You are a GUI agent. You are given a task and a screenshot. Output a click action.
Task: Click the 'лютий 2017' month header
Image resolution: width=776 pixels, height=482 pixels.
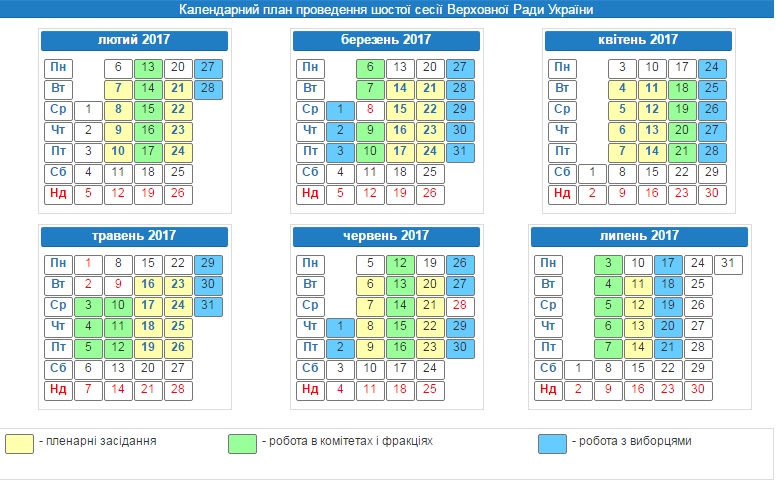[x=134, y=41]
